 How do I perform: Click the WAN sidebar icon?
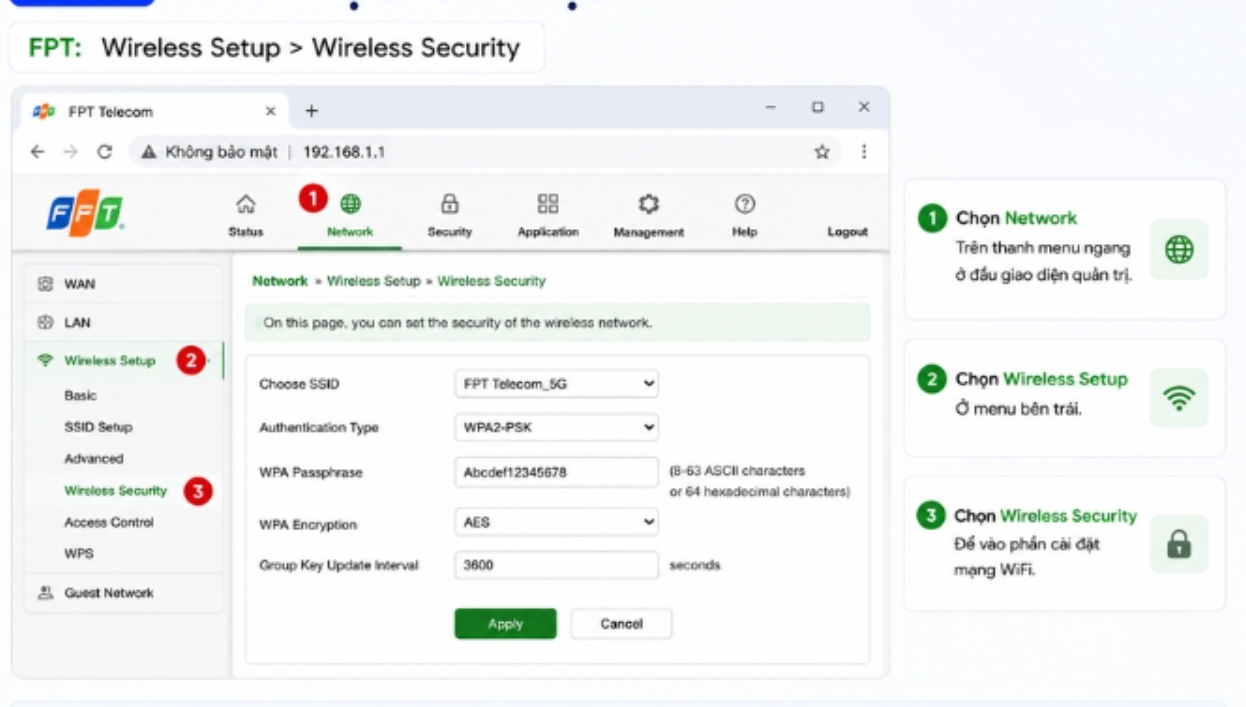(45, 284)
